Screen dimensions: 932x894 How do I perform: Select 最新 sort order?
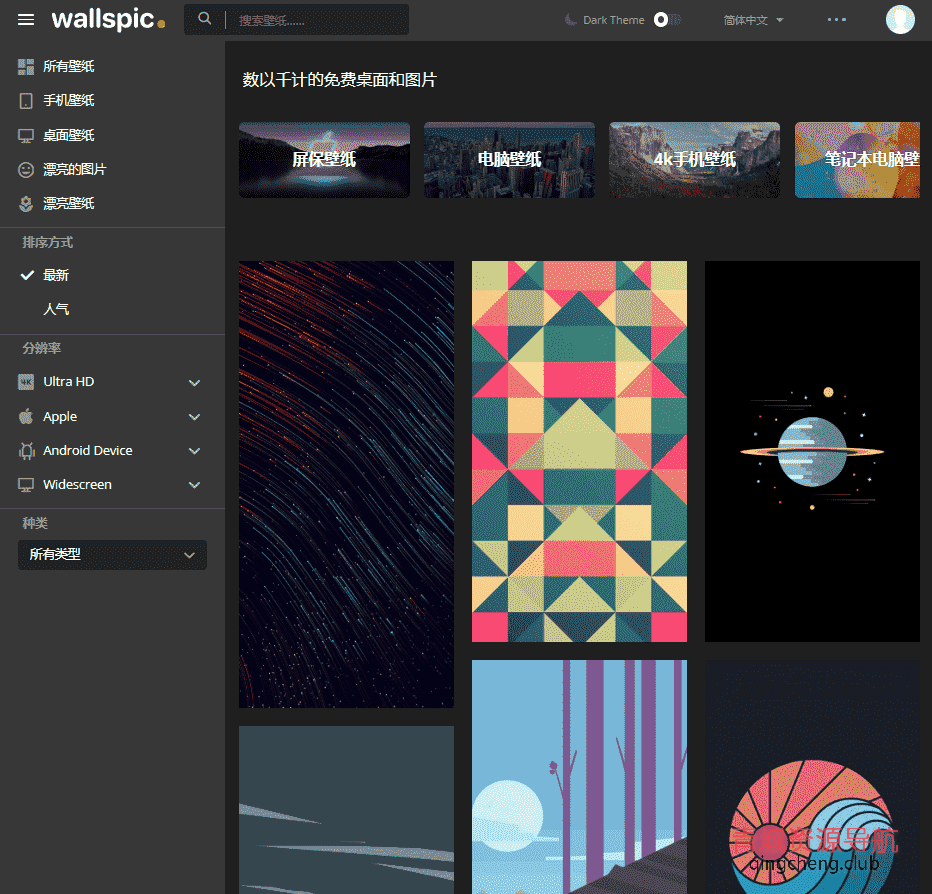tap(56, 275)
